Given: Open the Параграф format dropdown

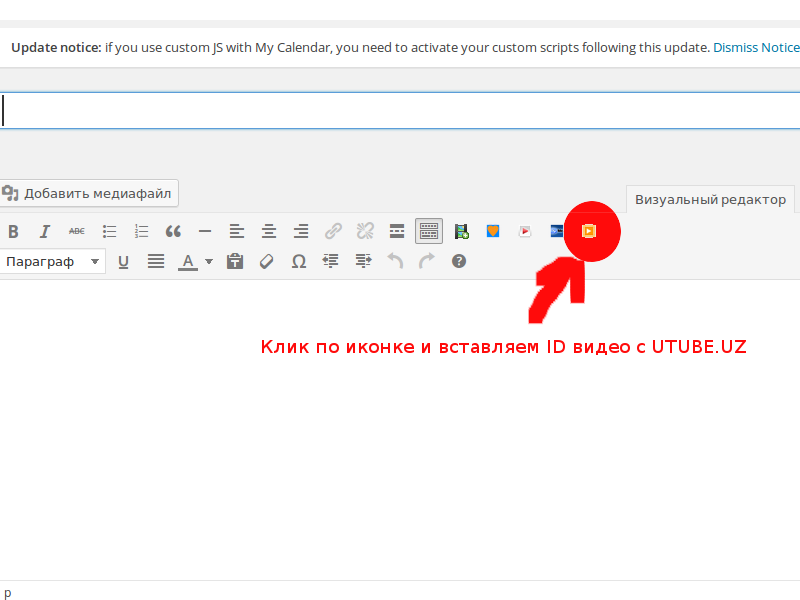Looking at the screenshot, I should click(x=53, y=261).
